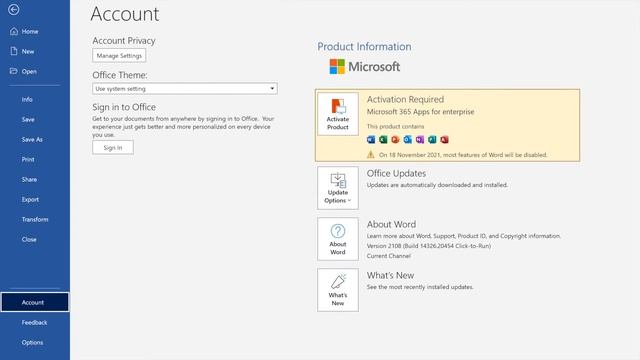
Task: Expand the Update Options menu button
Action: pos(338,188)
